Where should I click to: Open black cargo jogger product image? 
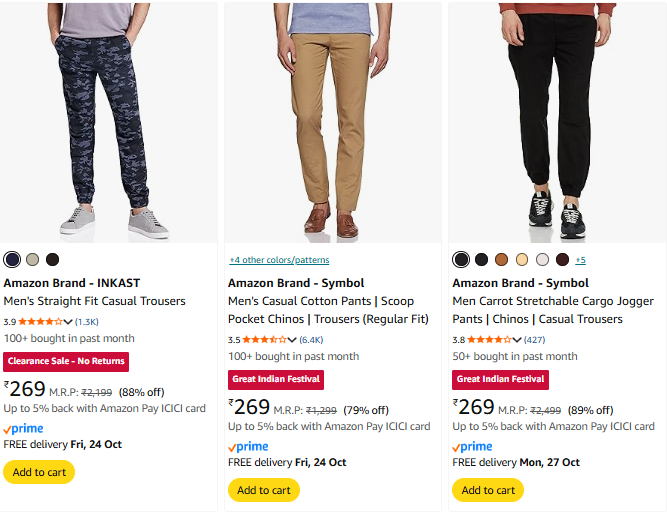point(557,120)
